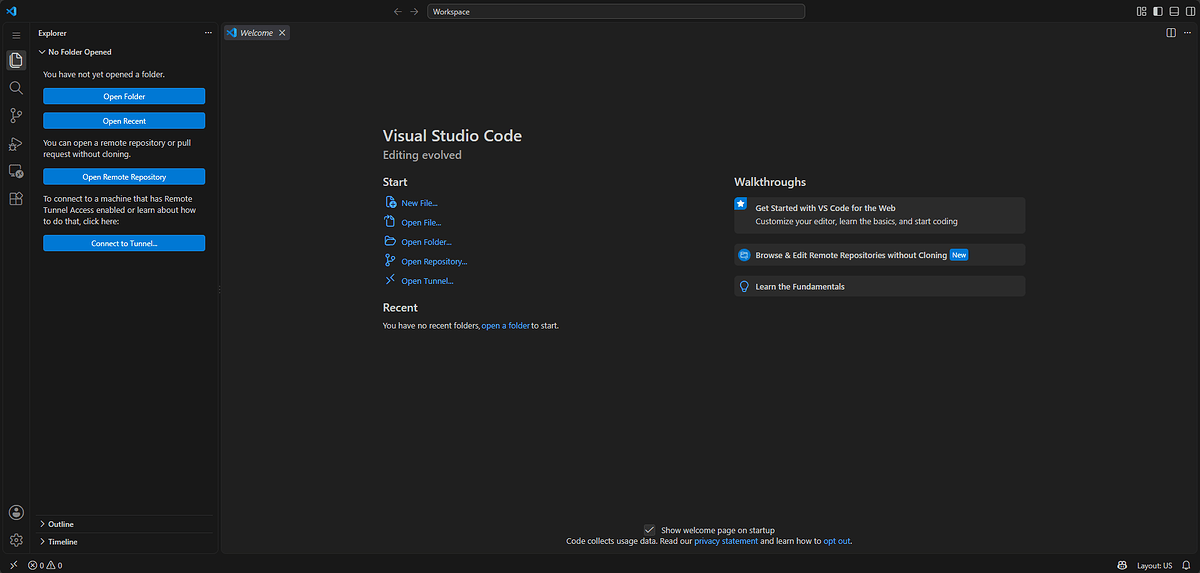Expand the Timeline section
Image resolution: width=1200 pixels, height=573 pixels.
pos(124,541)
